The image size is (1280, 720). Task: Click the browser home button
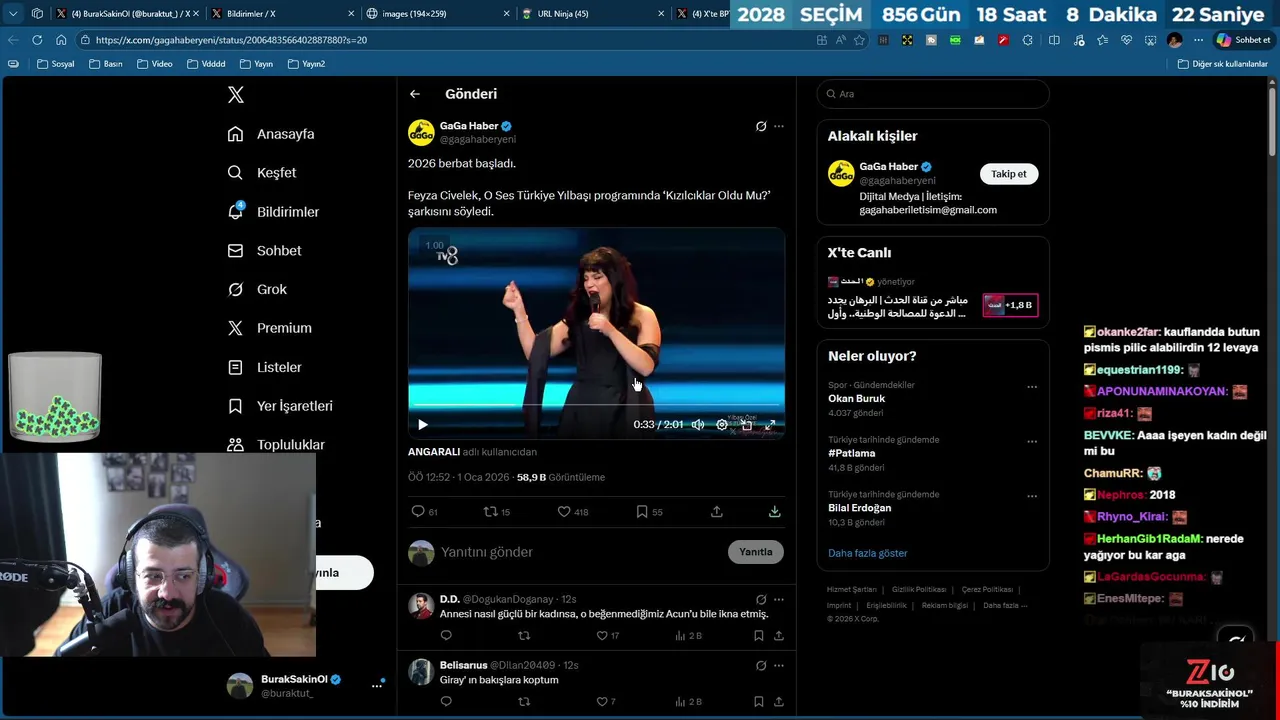(61, 40)
